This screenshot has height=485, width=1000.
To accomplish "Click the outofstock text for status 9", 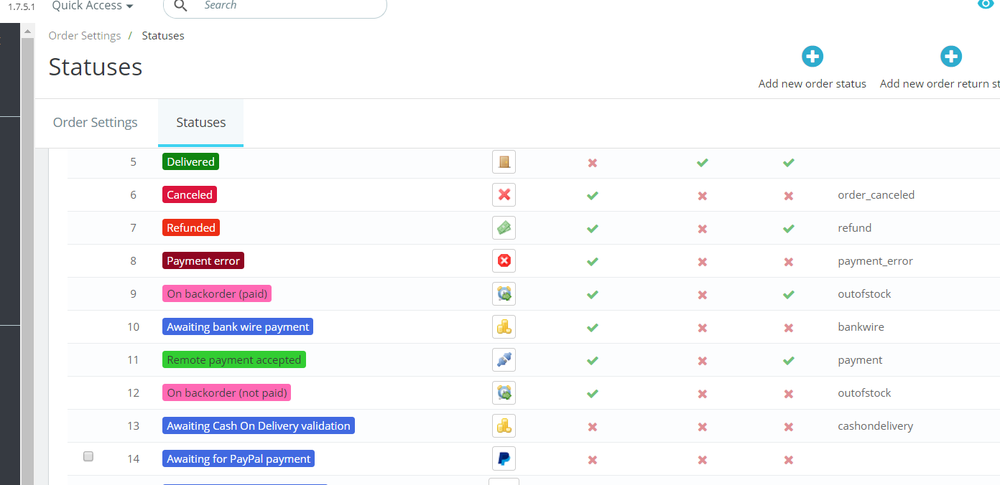I will 864,294.
